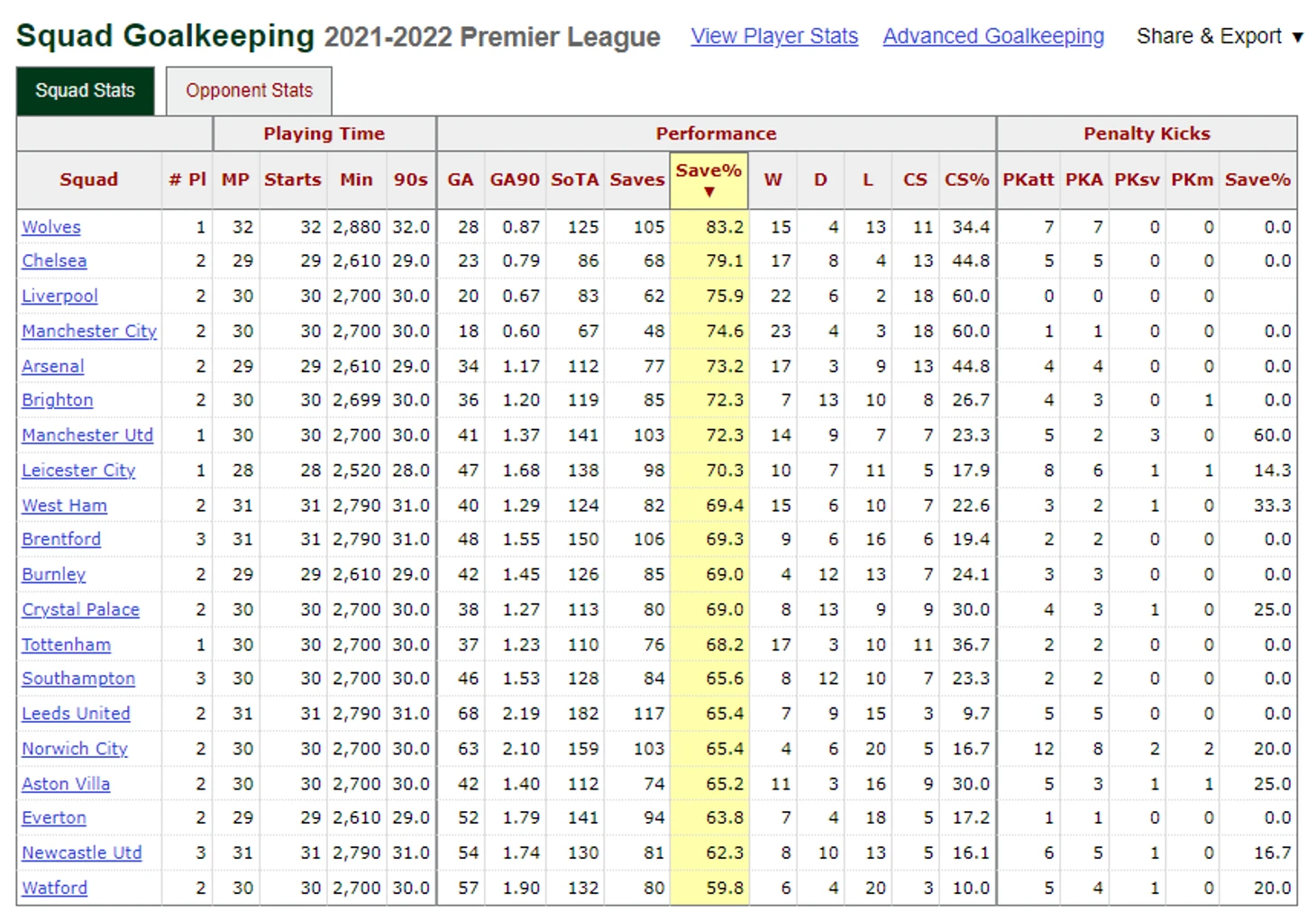The width and height of the screenshot is (1316, 921).
Task: Open the Manchester City squad page
Action: pos(89,331)
